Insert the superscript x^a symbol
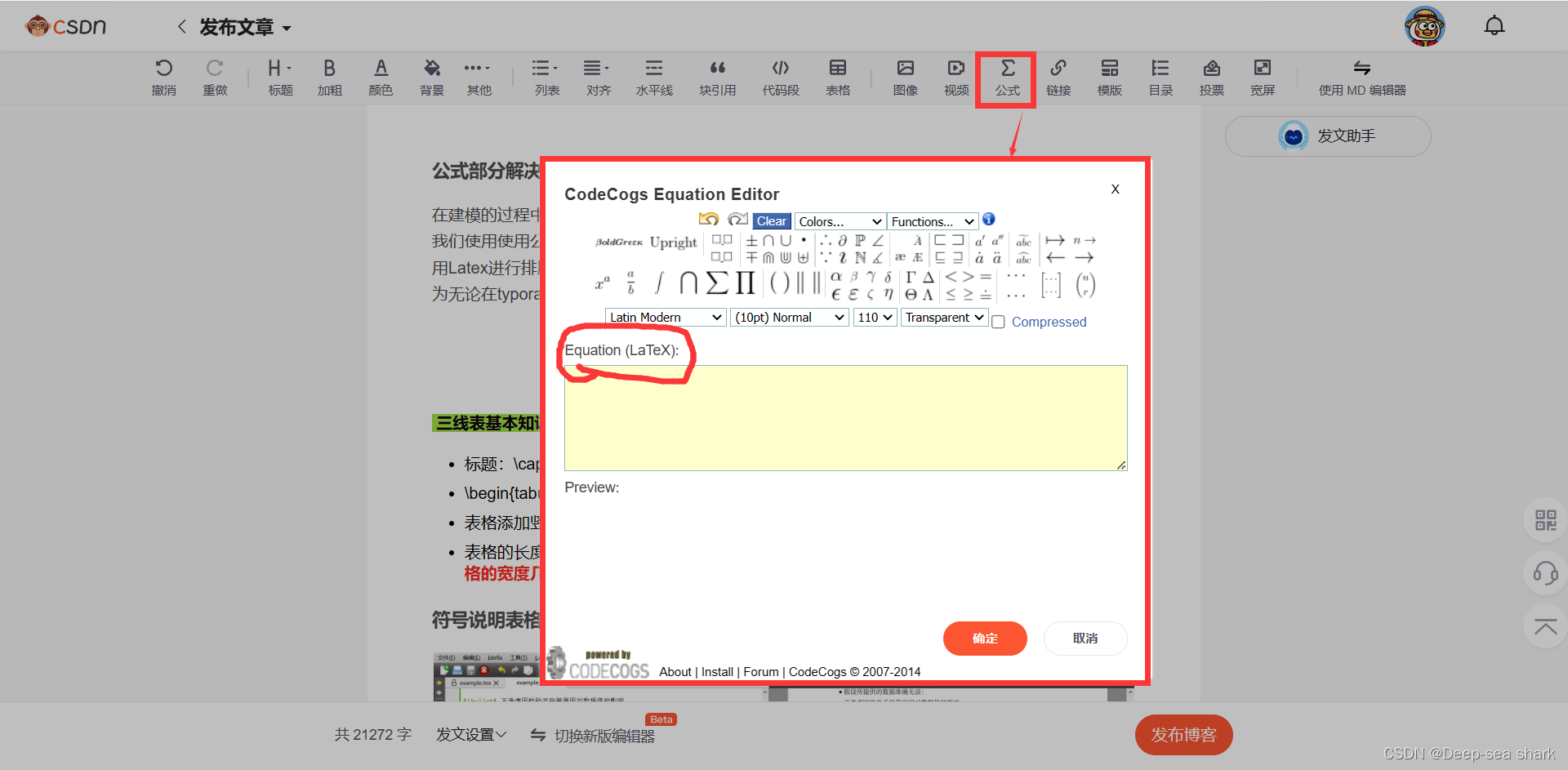This screenshot has height=770, width=1568. [603, 284]
